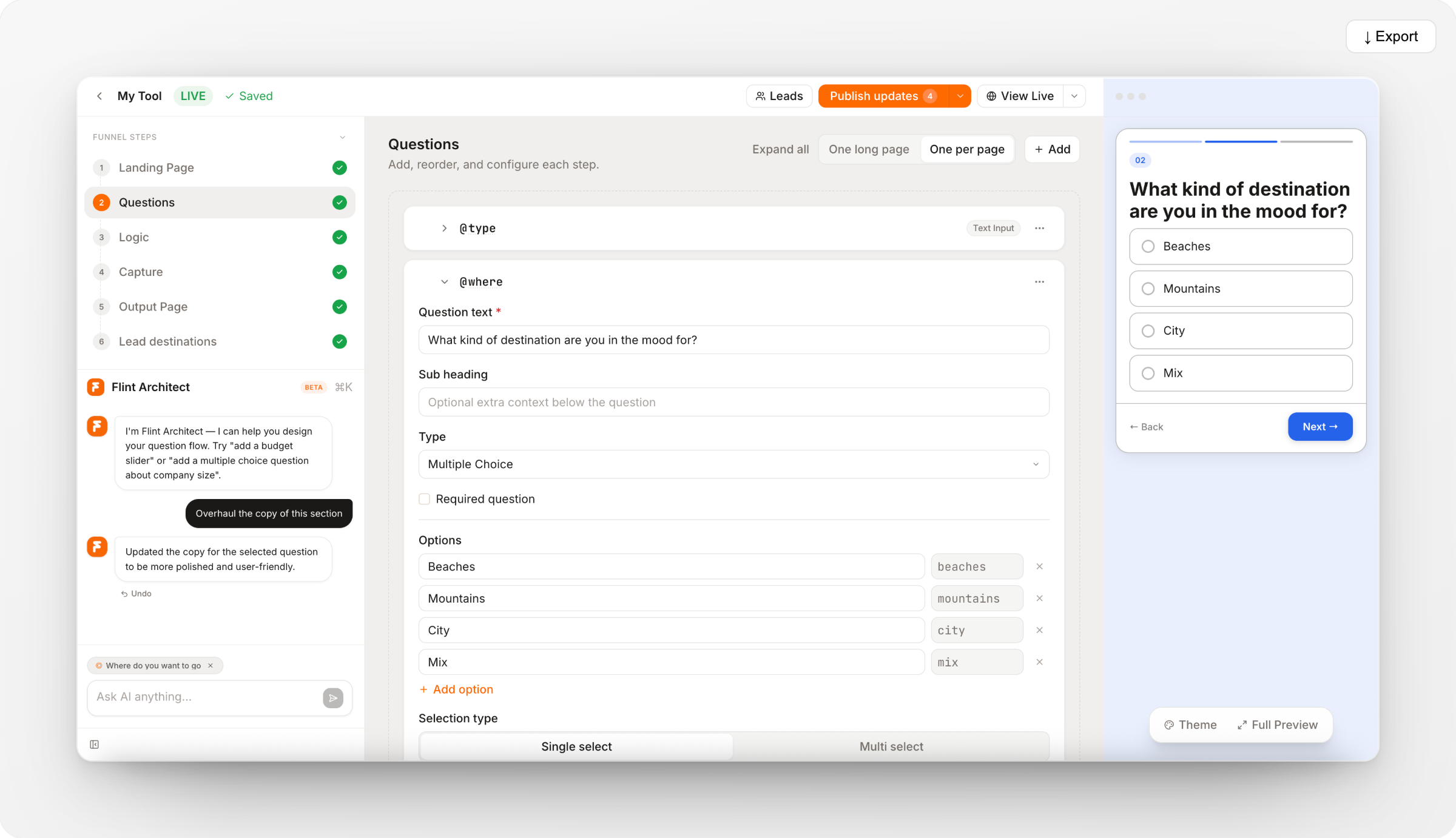Remove the 'Where do you want to go' context chip

(211, 665)
